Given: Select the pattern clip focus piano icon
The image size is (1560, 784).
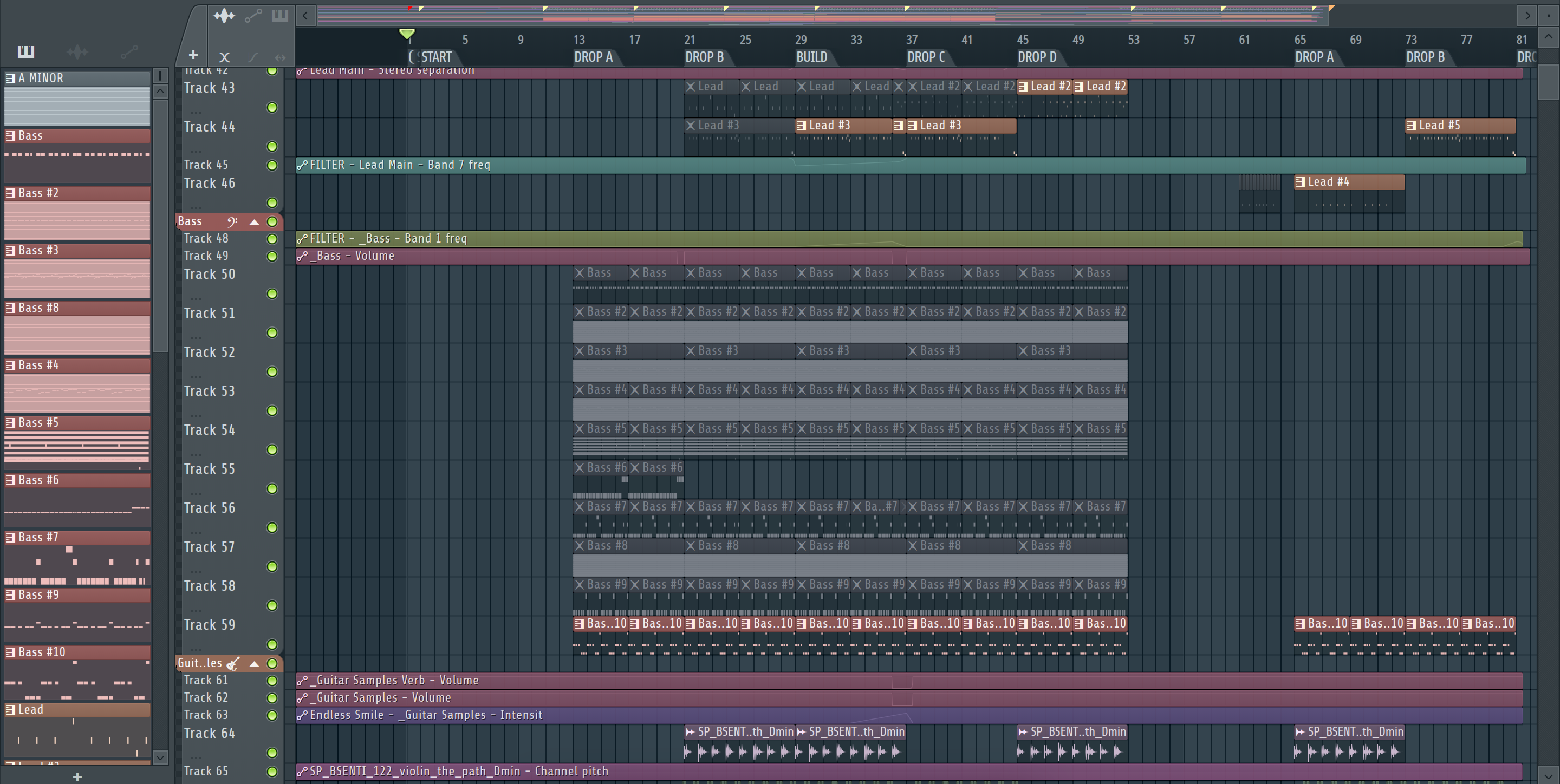Looking at the screenshot, I should coord(280,16).
